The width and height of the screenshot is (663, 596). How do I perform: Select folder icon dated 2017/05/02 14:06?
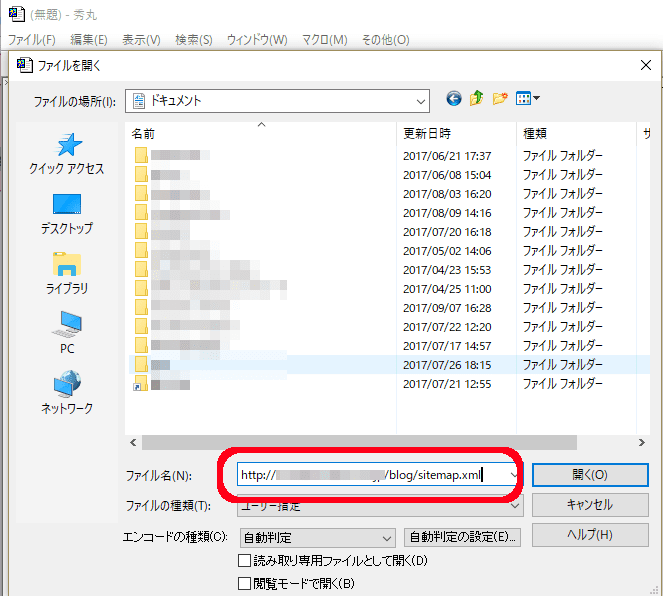click(x=141, y=250)
